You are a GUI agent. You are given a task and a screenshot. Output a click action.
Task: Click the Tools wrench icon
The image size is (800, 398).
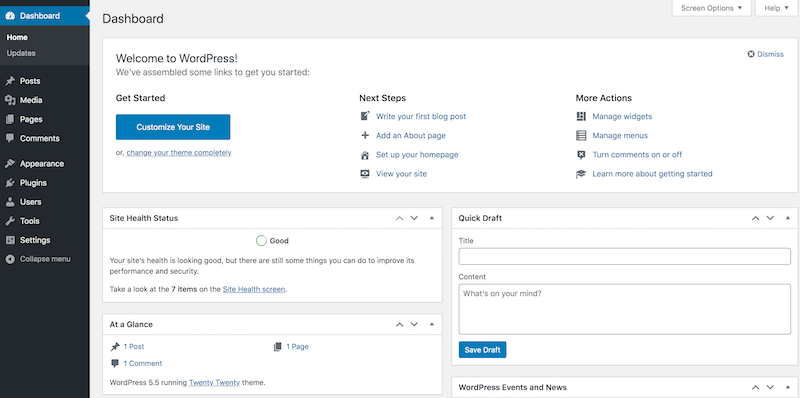coord(10,221)
